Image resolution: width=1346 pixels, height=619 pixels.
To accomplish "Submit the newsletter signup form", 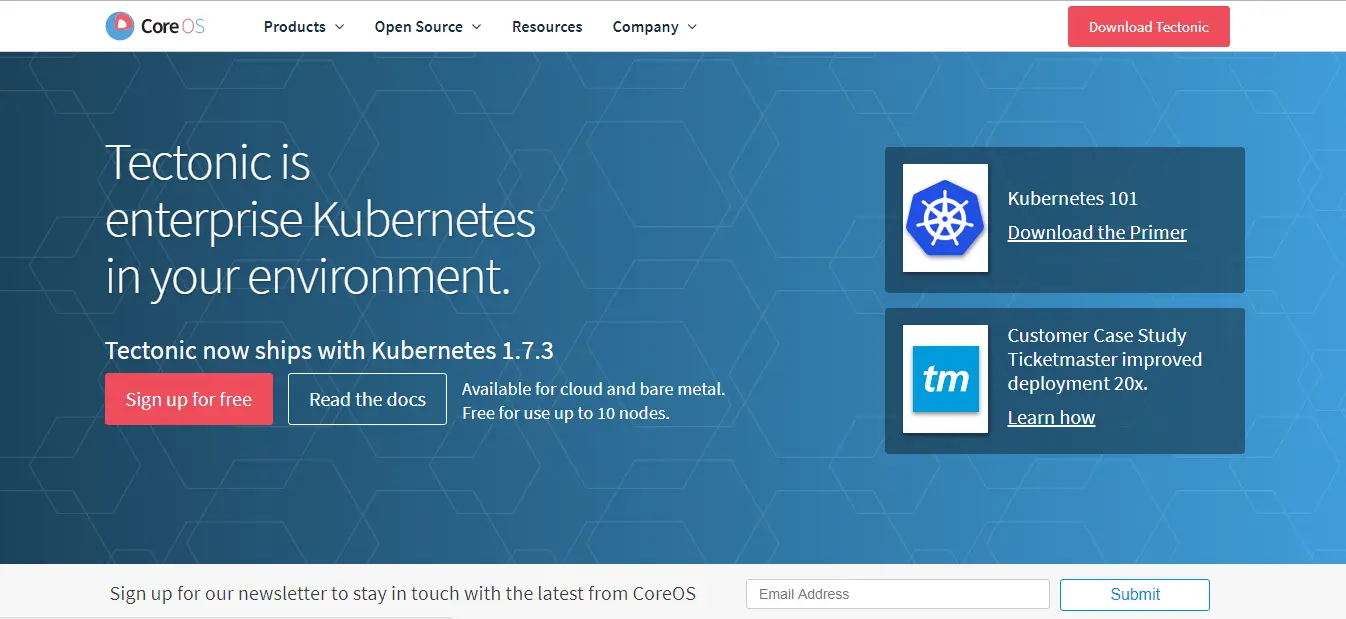I will point(1135,594).
